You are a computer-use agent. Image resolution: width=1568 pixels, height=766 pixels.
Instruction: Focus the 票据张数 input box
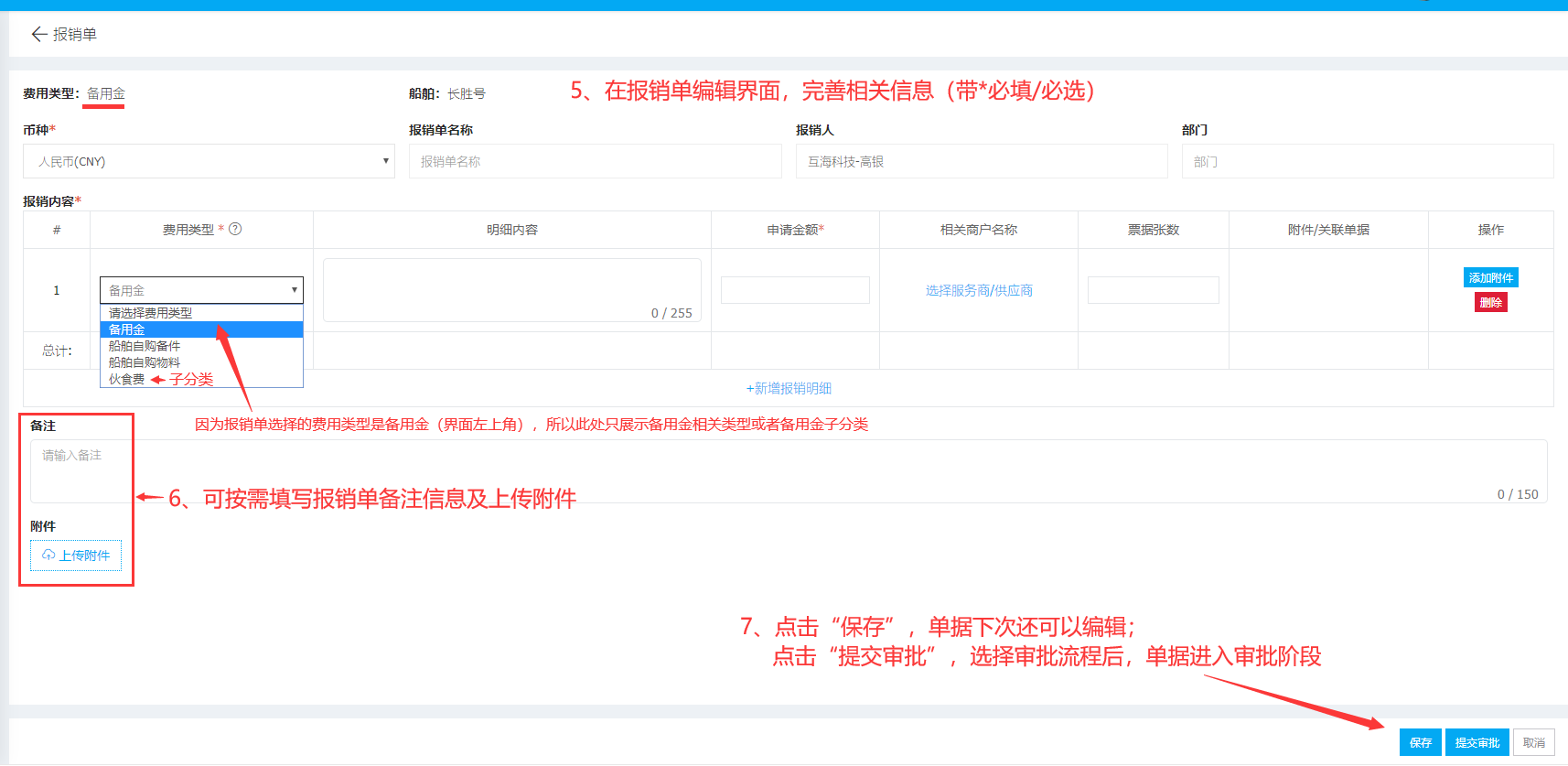[1153, 290]
